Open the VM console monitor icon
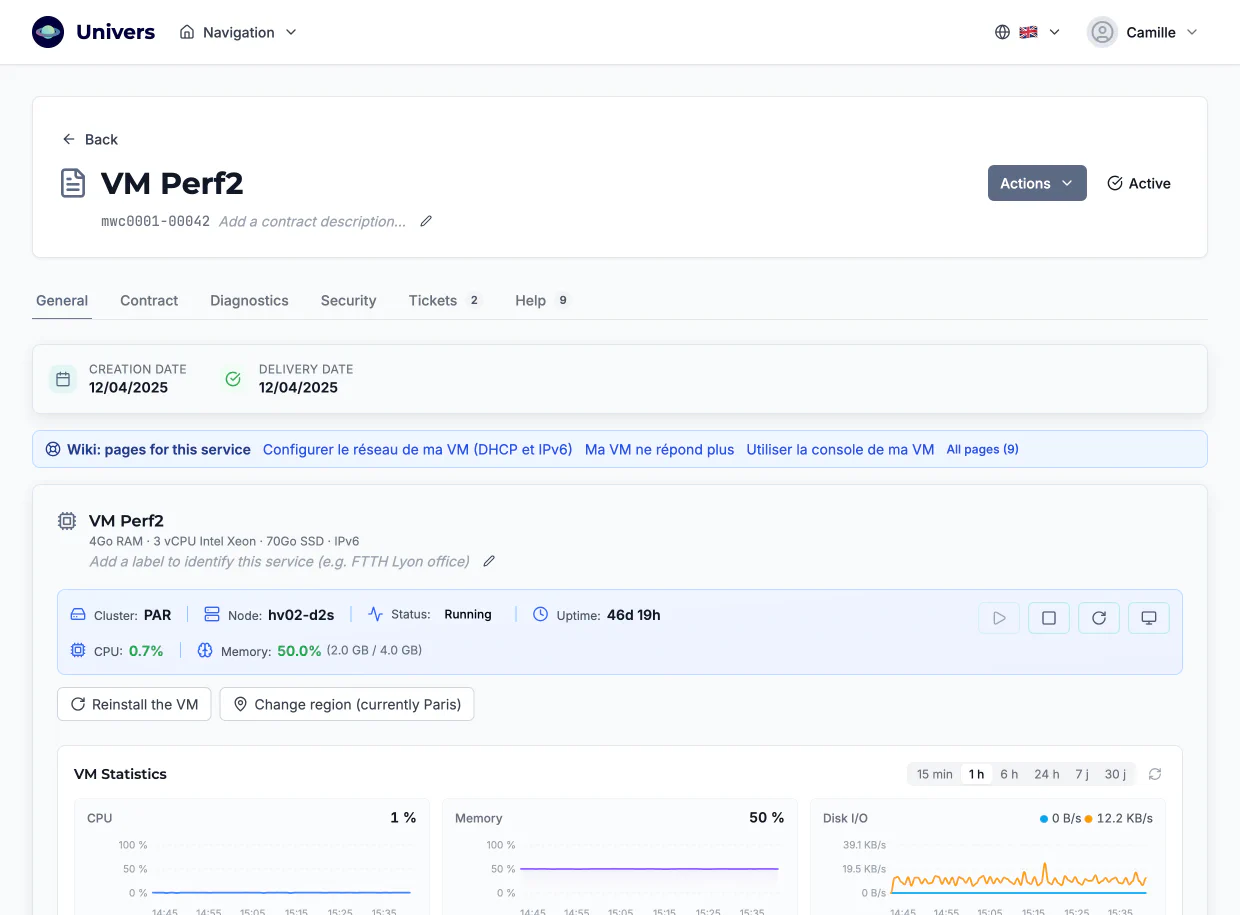This screenshot has width=1240, height=915. (x=1149, y=618)
